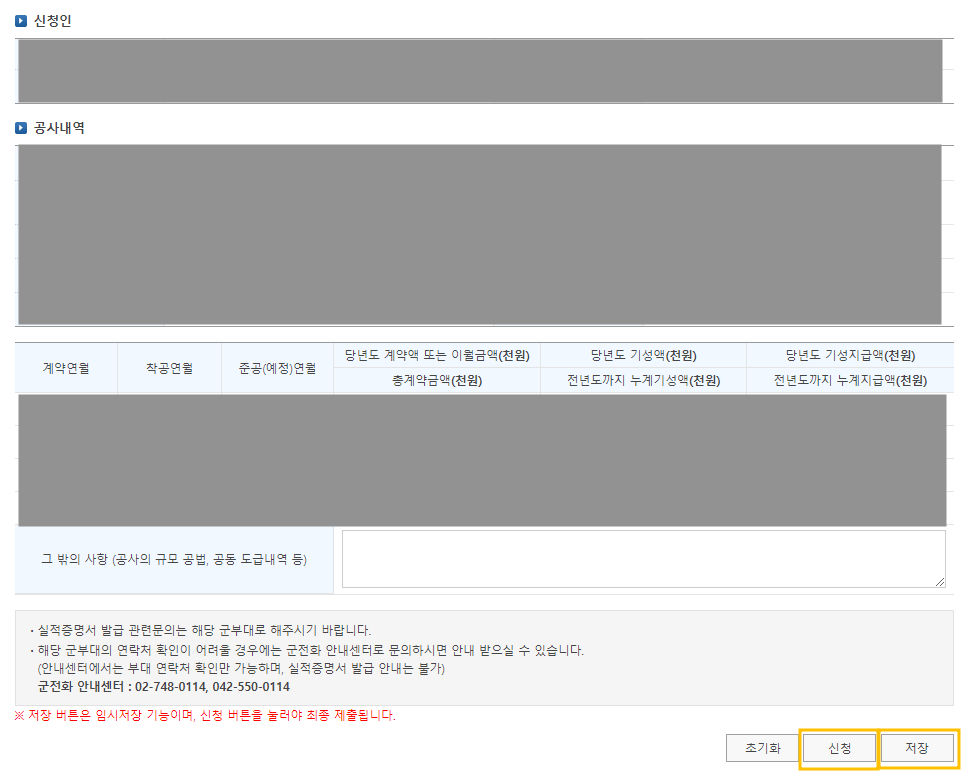
Task: Submit the form with 신청 button
Action: [839, 748]
